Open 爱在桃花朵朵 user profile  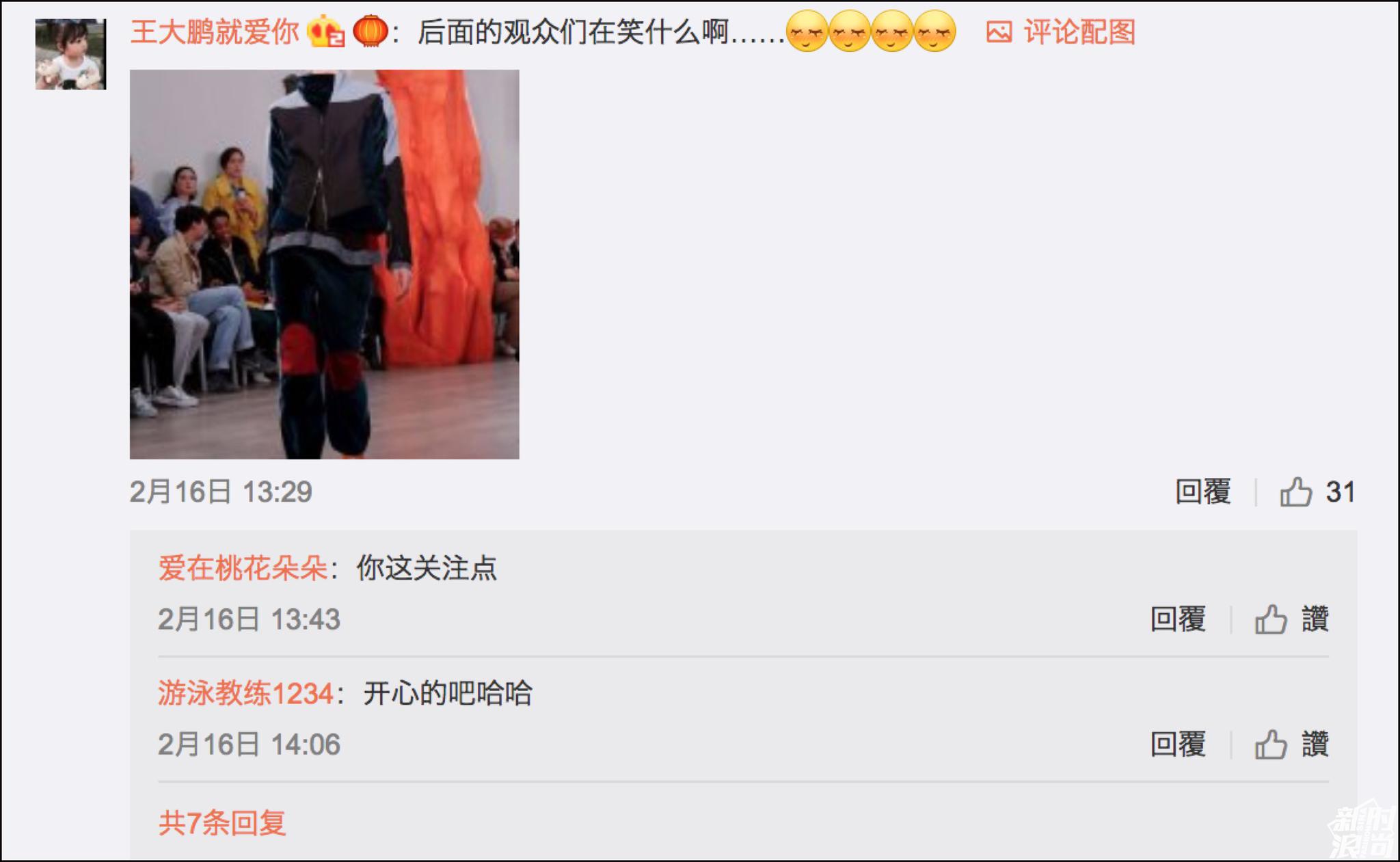coord(243,568)
